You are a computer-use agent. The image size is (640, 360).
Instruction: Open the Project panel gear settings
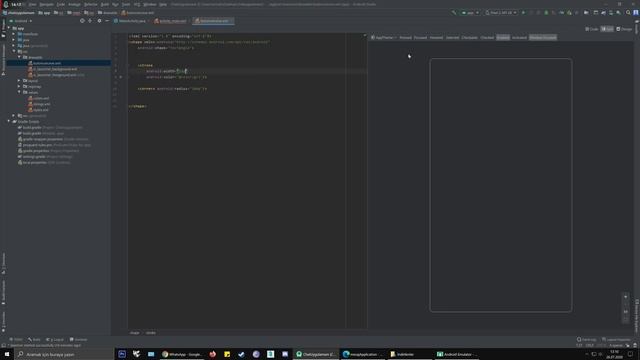click(x=99, y=21)
